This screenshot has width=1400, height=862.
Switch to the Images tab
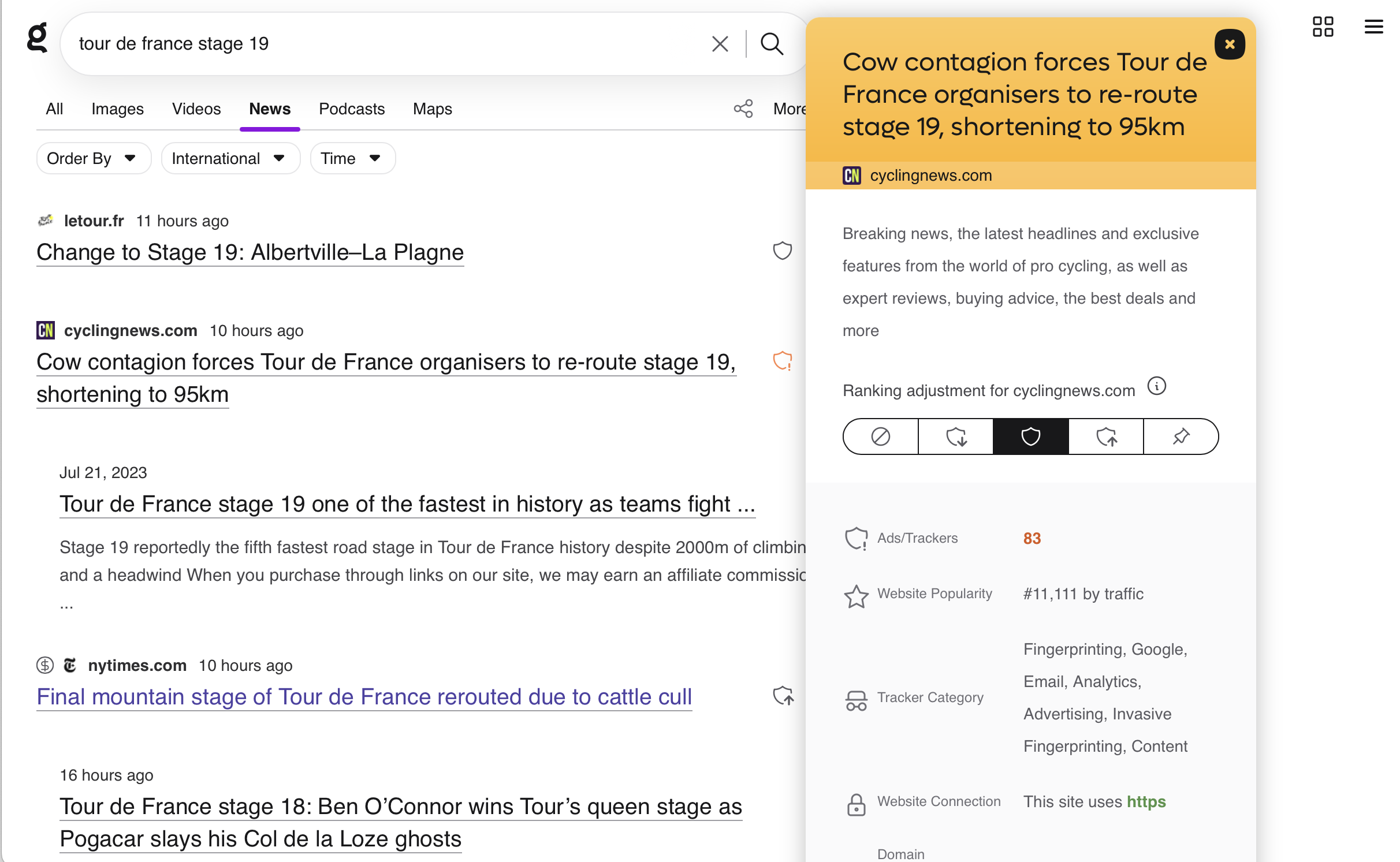point(117,109)
